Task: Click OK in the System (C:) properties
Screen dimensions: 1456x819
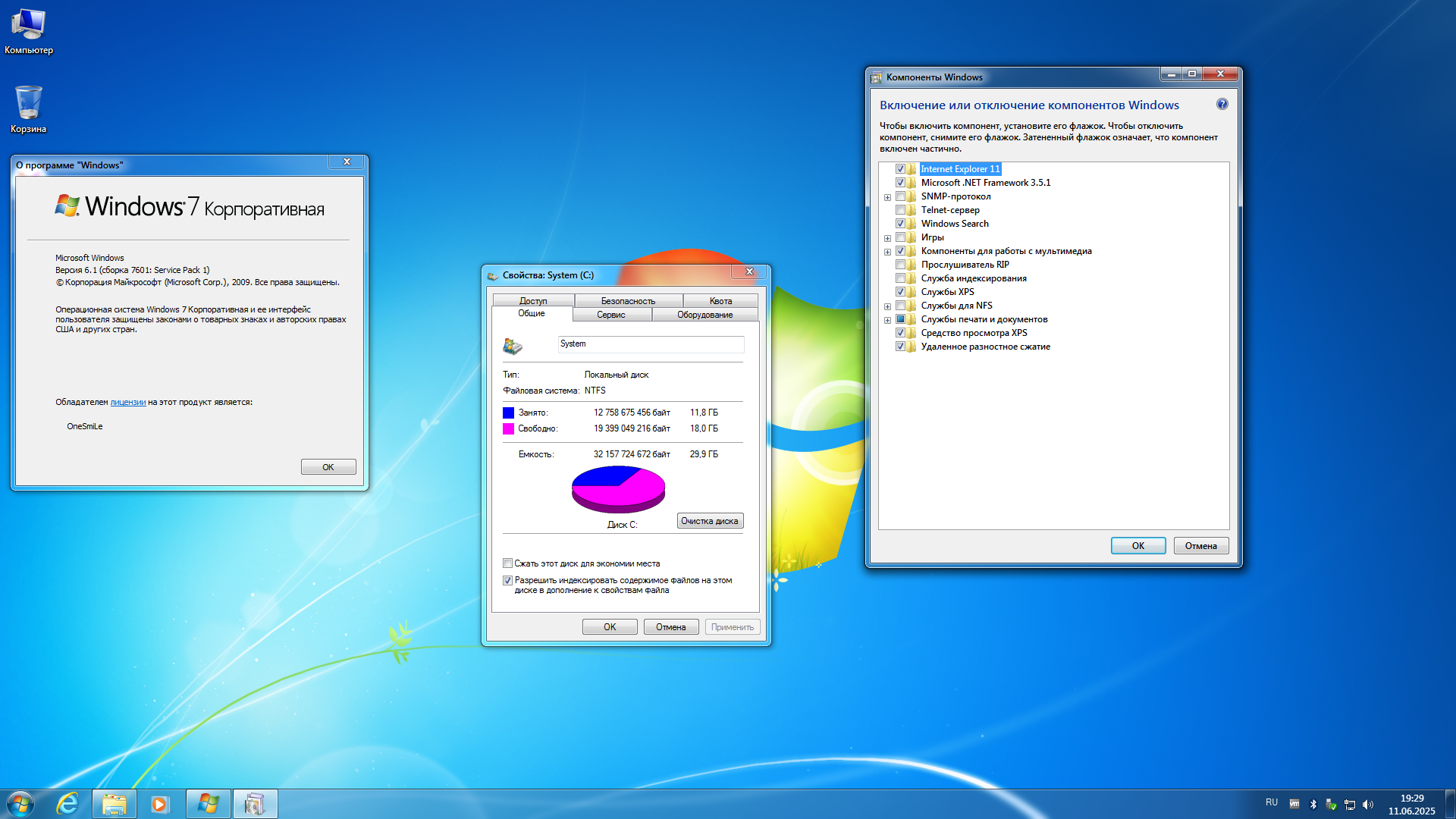Action: 610,627
